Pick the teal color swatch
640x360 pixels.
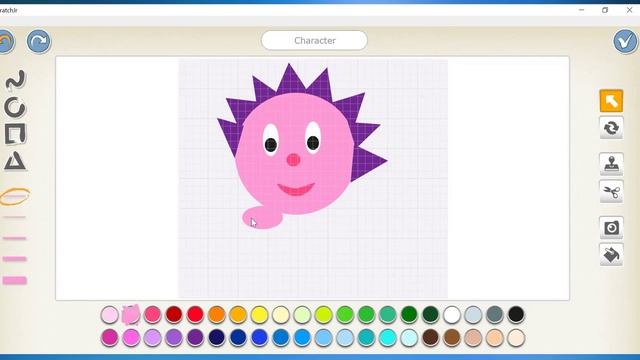tap(366, 338)
